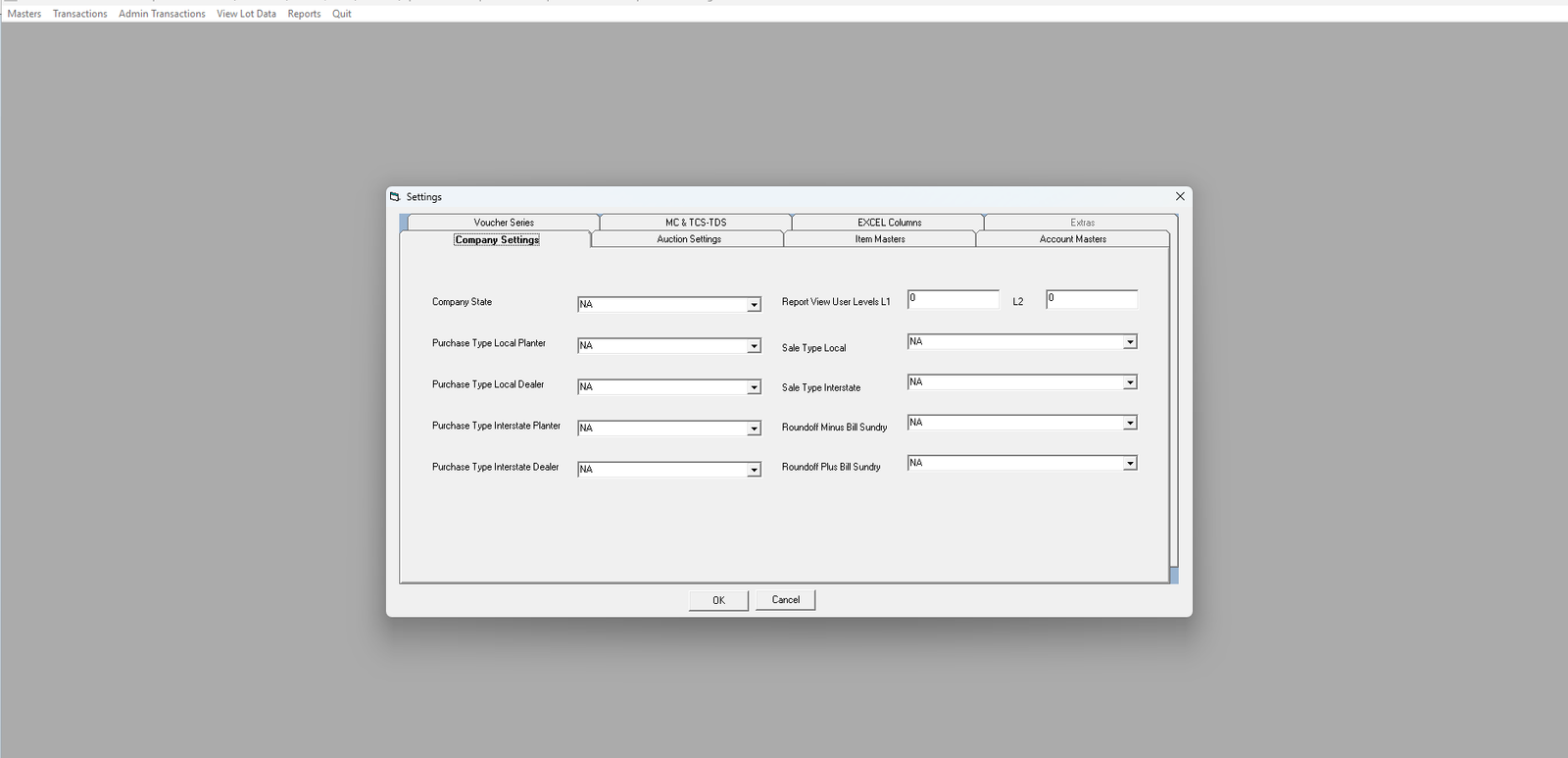Open the Sale Type Interstate dropdown

point(1130,382)
